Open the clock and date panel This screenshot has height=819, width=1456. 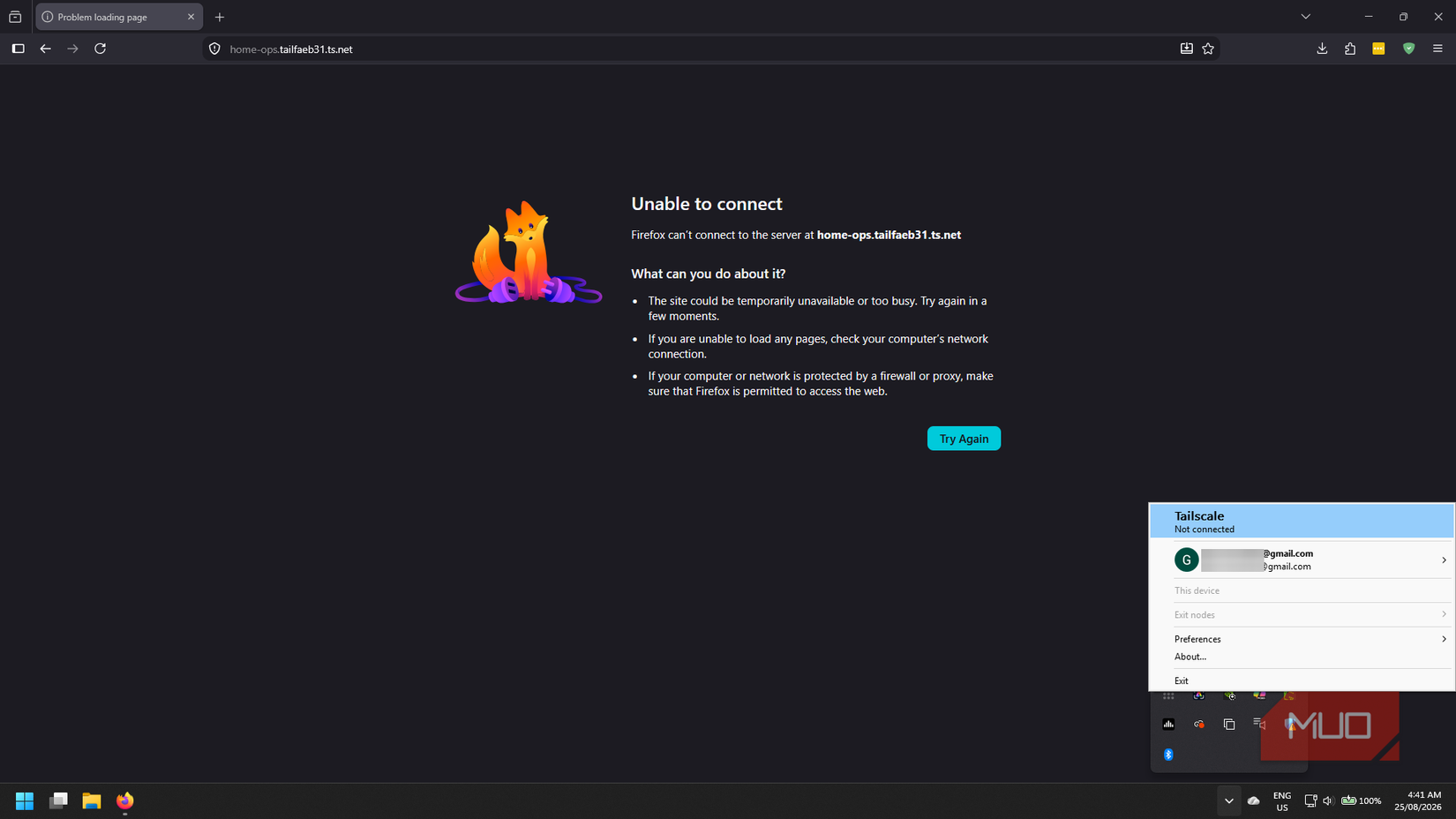(x=1418, y=801)
